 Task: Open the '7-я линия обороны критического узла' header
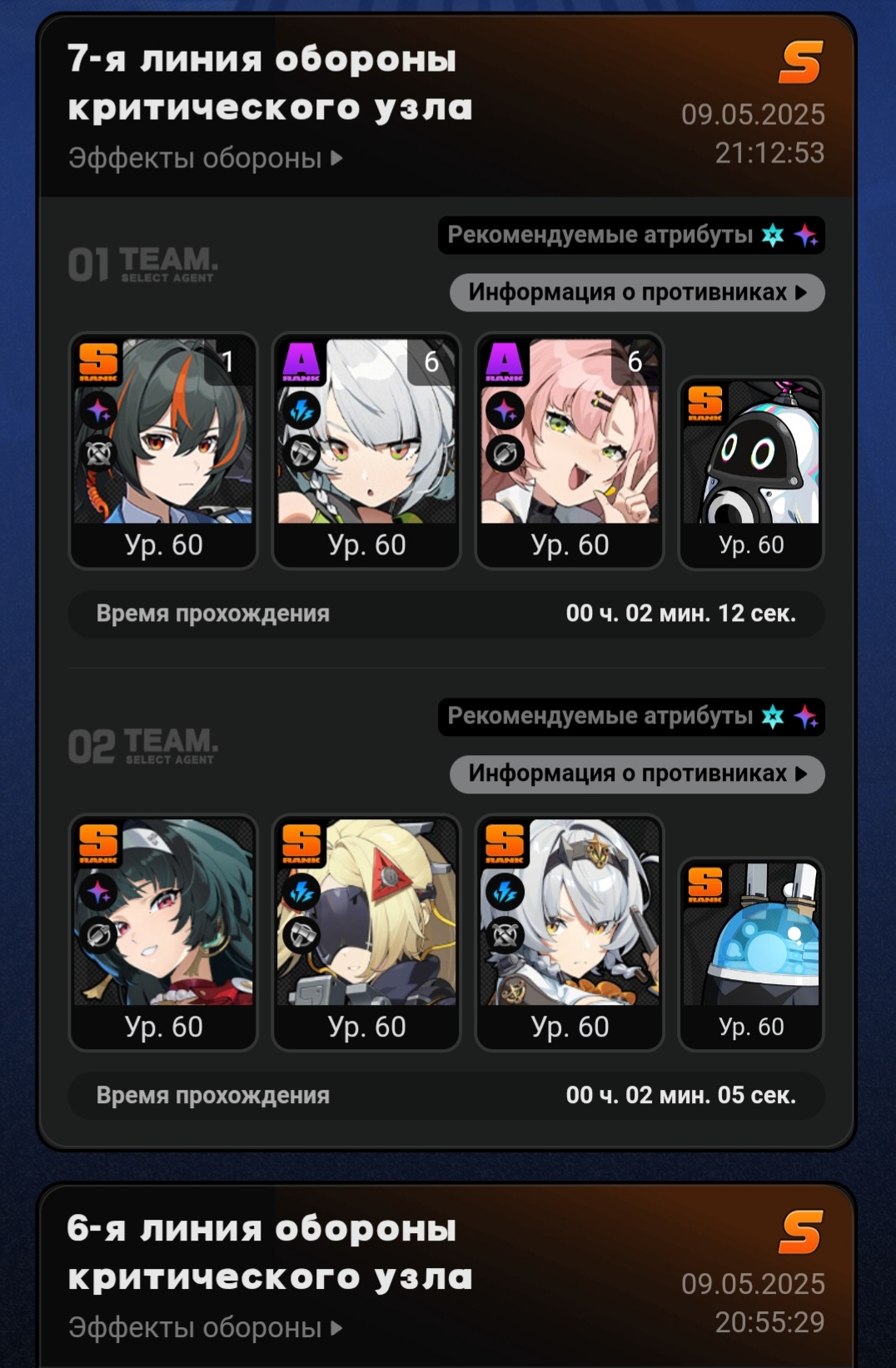tap(270, 83)
